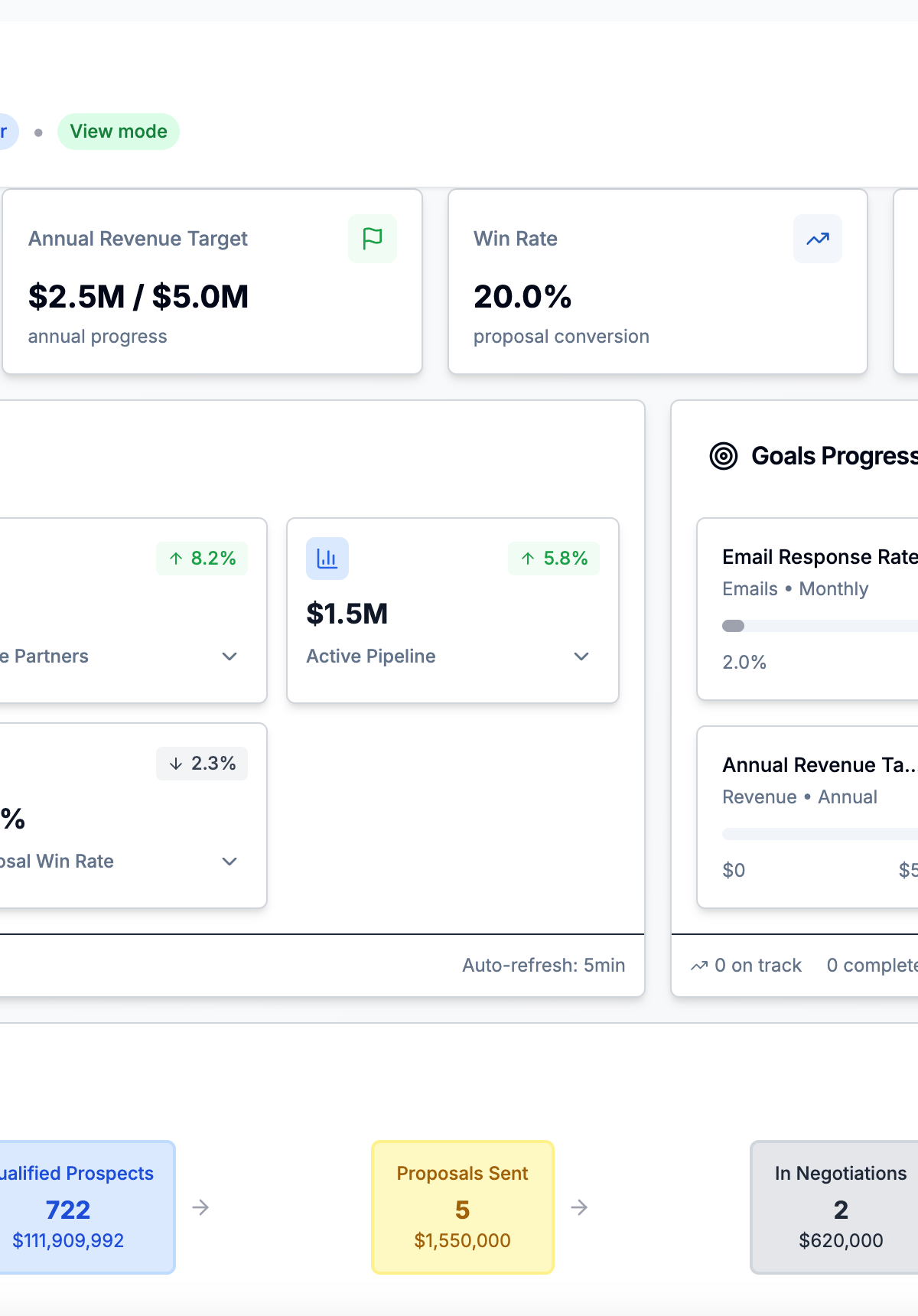
Task: Click the '2.0%' email rate value
Action: 744,663
